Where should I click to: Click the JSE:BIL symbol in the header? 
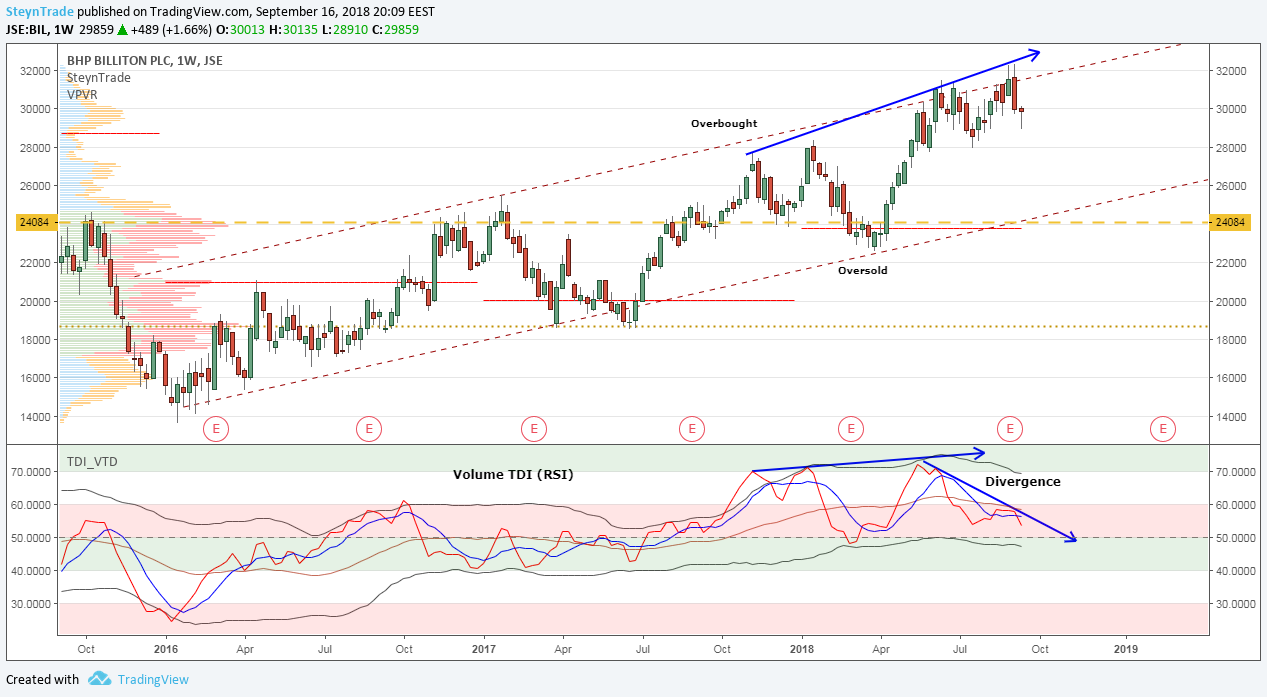pyautogui.click(x=27, y=30)
